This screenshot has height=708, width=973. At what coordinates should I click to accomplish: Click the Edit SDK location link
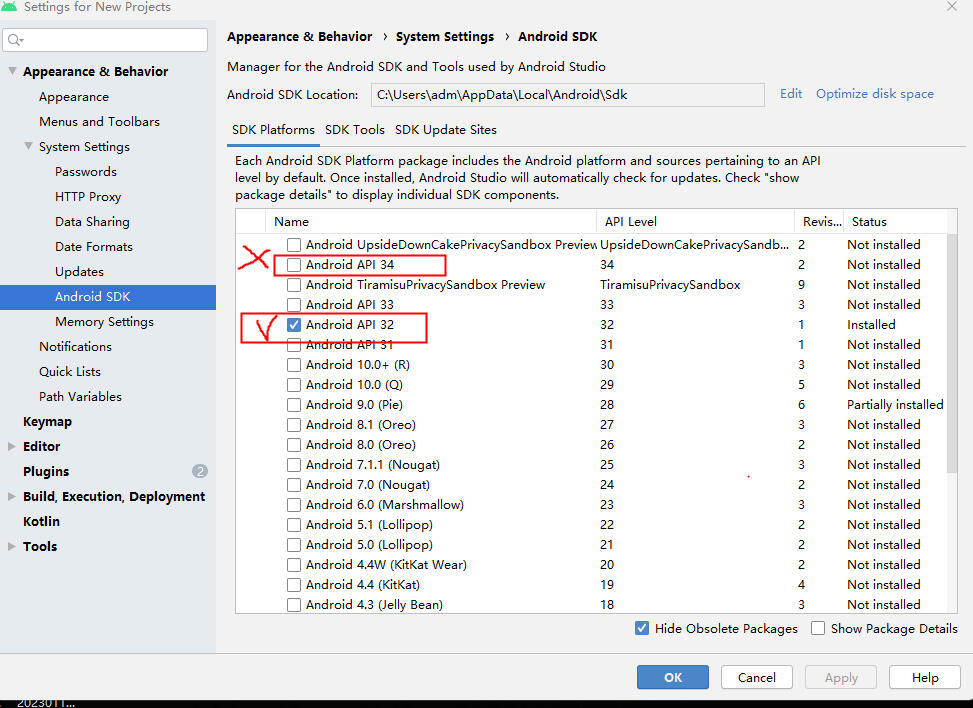791,94
